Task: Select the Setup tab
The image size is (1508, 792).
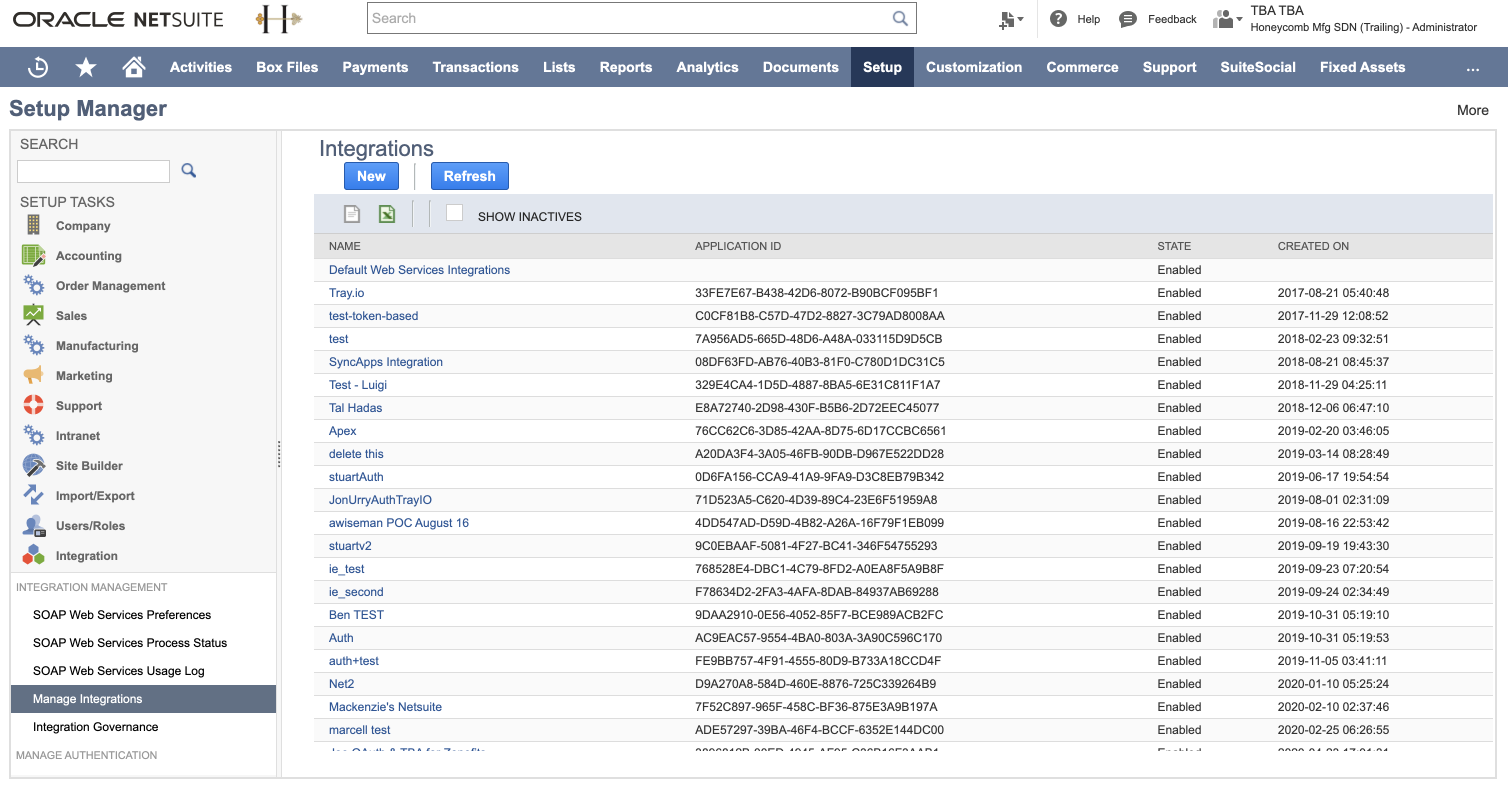Action: point(881,67)
